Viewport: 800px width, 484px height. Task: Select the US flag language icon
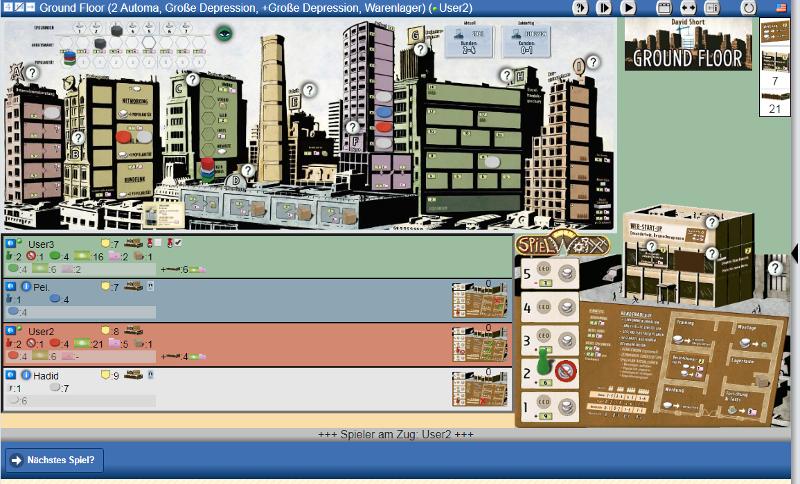pos(781,7)
